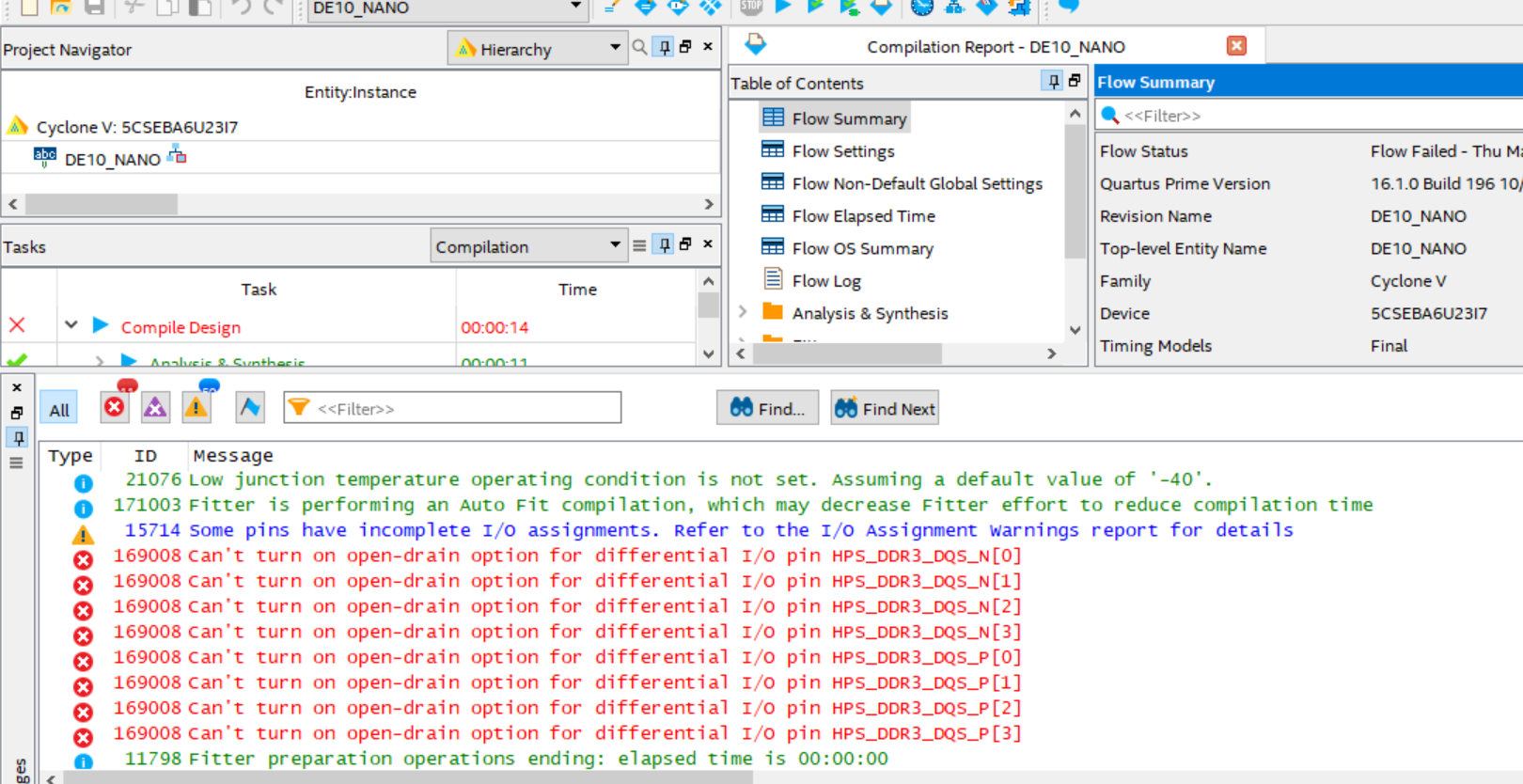Close the Compilation Report tab
This screenshot has width=1523, height=784.
pyautogui.click(x=1236, y=46)
